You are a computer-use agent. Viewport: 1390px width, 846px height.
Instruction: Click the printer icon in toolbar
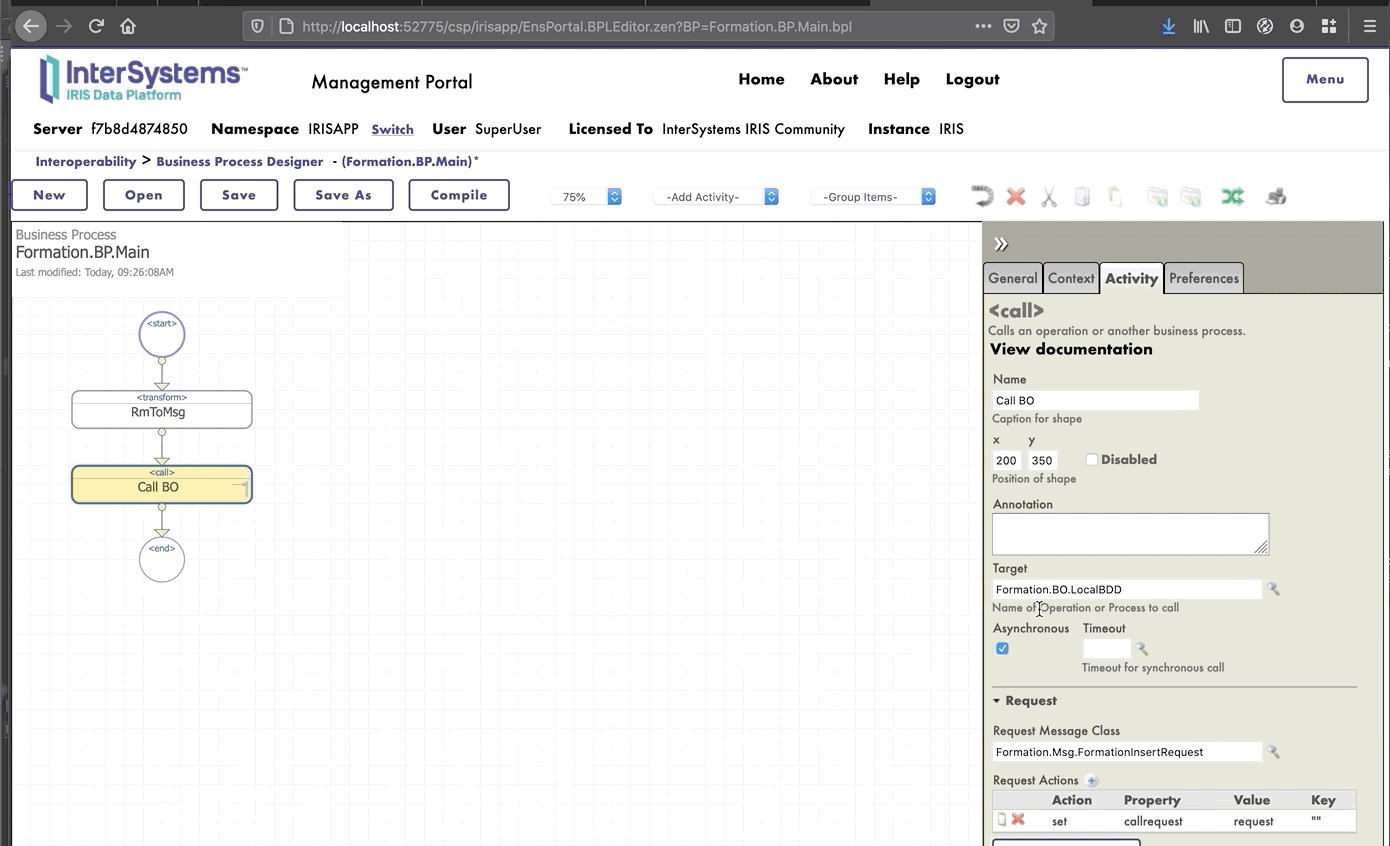pos(1276,197)
